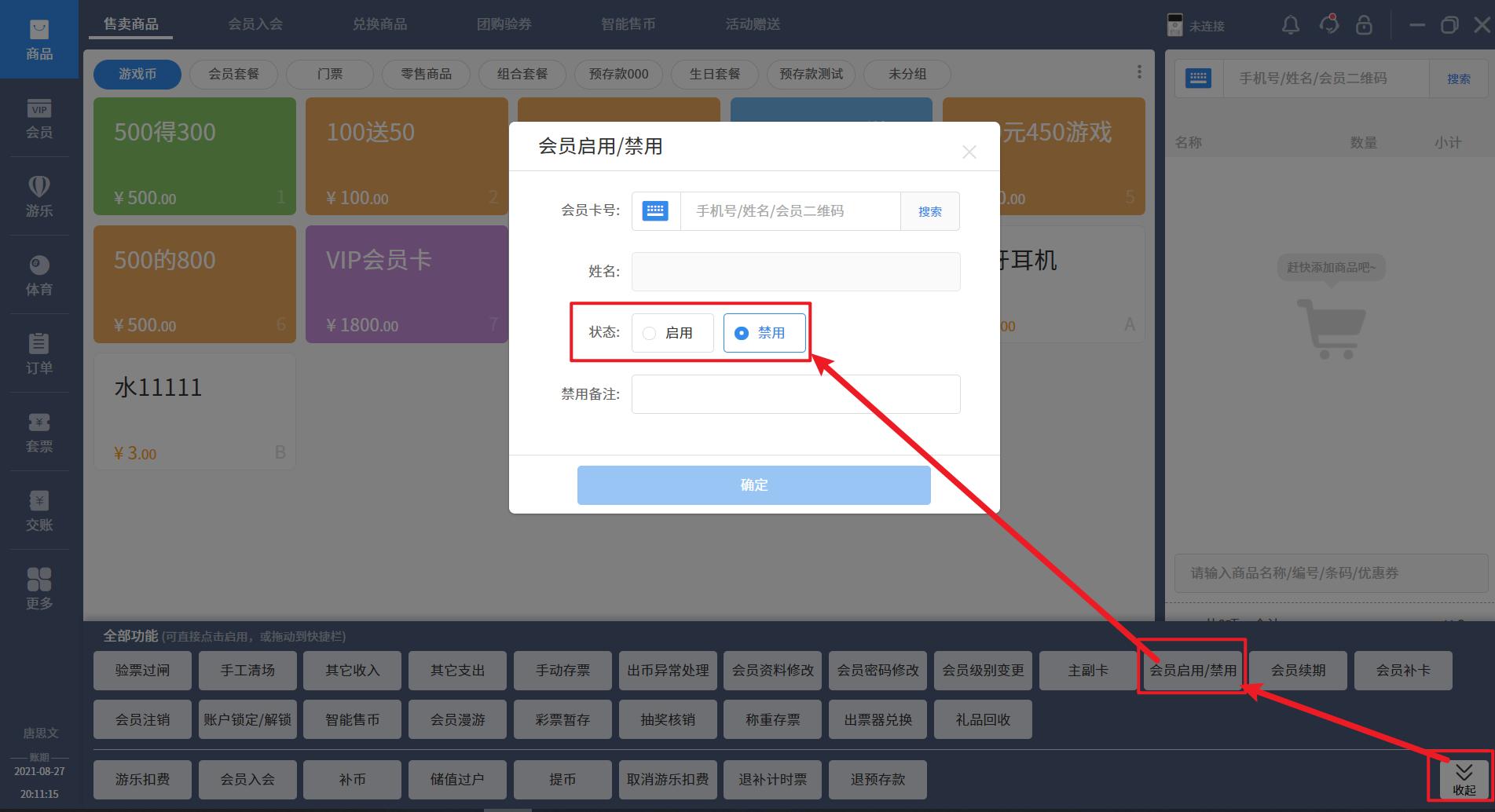Open the 更多 sidebar section
The image size is (1495, 812).
39,589
